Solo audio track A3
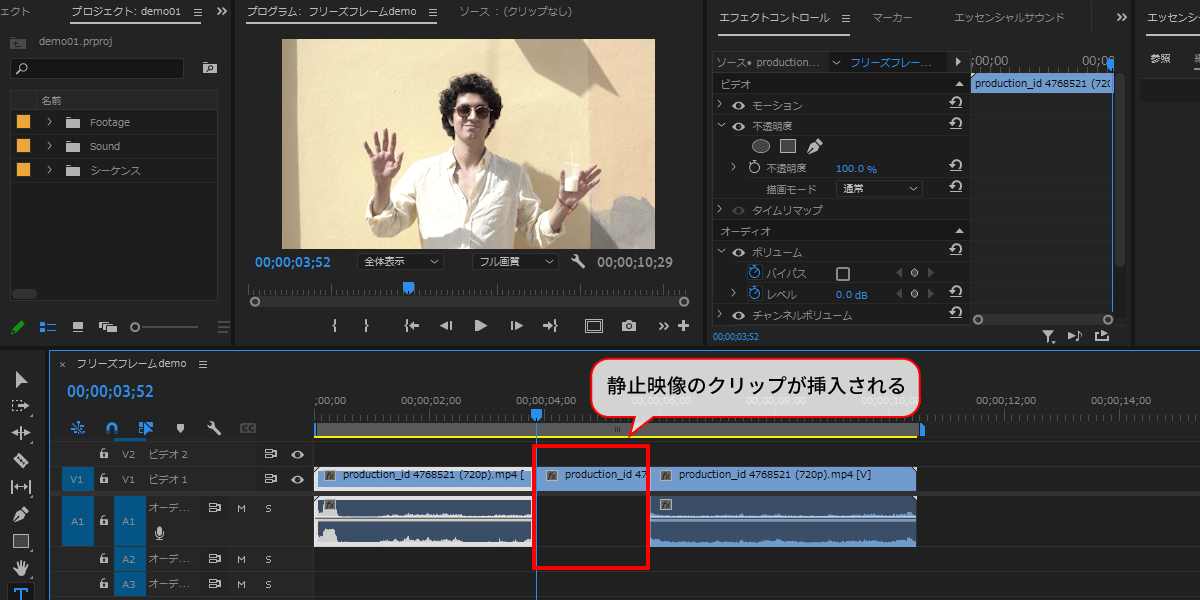 coord(268,583)
